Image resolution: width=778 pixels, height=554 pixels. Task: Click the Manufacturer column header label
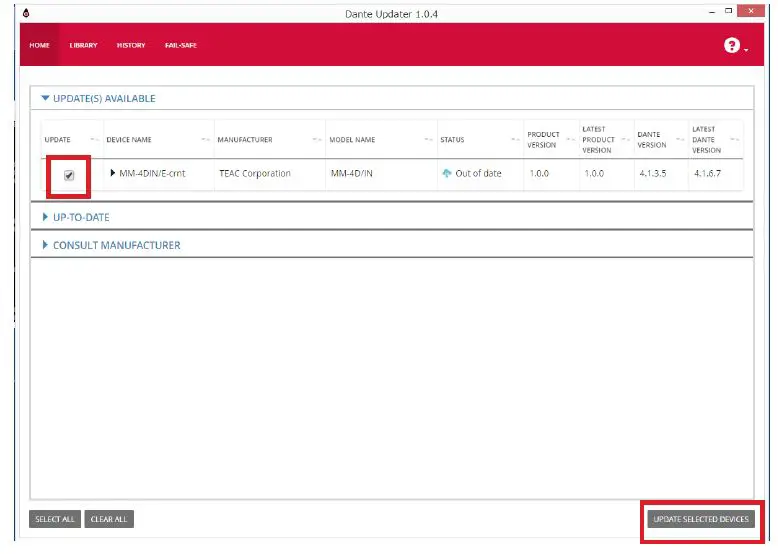click(x=245, y=139)
